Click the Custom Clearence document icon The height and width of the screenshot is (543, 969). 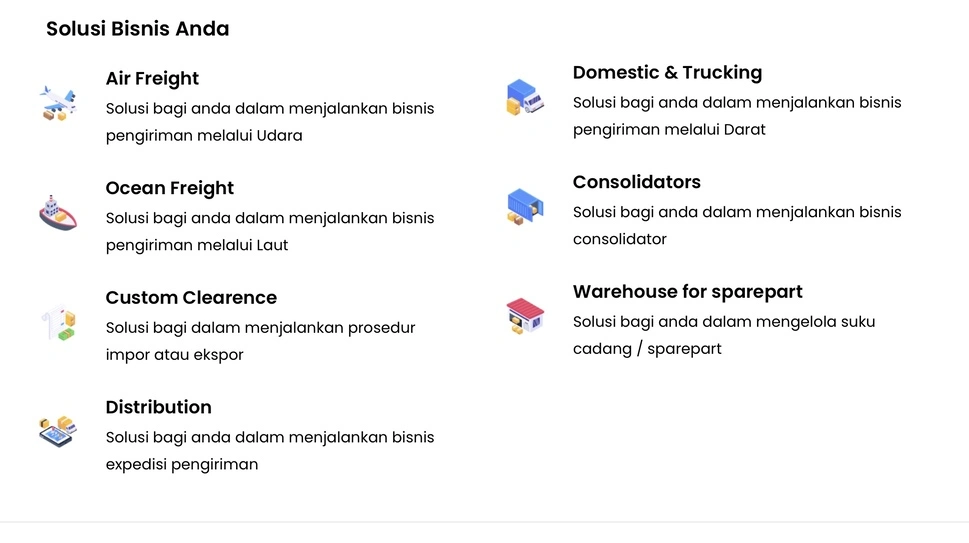(58, 322)
